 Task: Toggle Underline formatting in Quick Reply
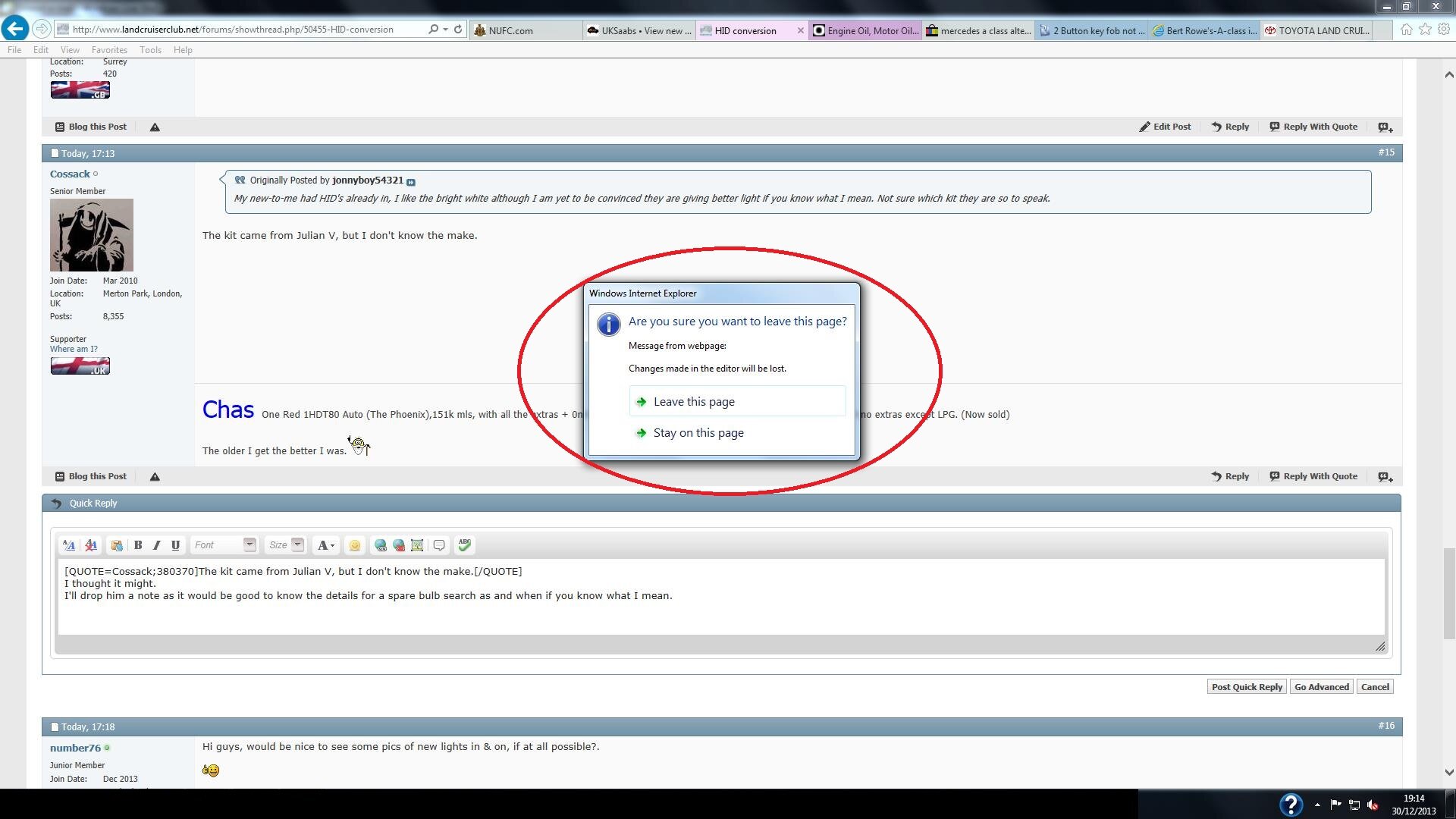pyautogui.click(x=175, y=544)
